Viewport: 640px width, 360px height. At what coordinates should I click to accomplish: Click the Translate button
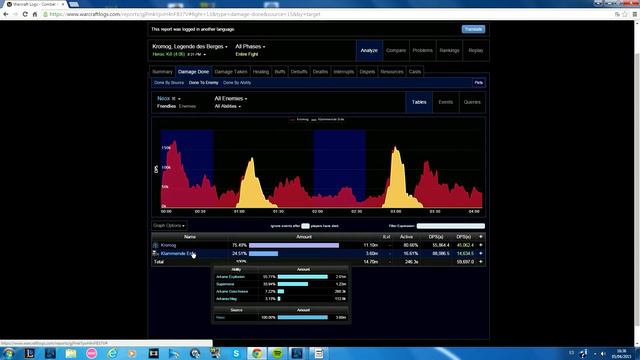click(x=473, y=29)
